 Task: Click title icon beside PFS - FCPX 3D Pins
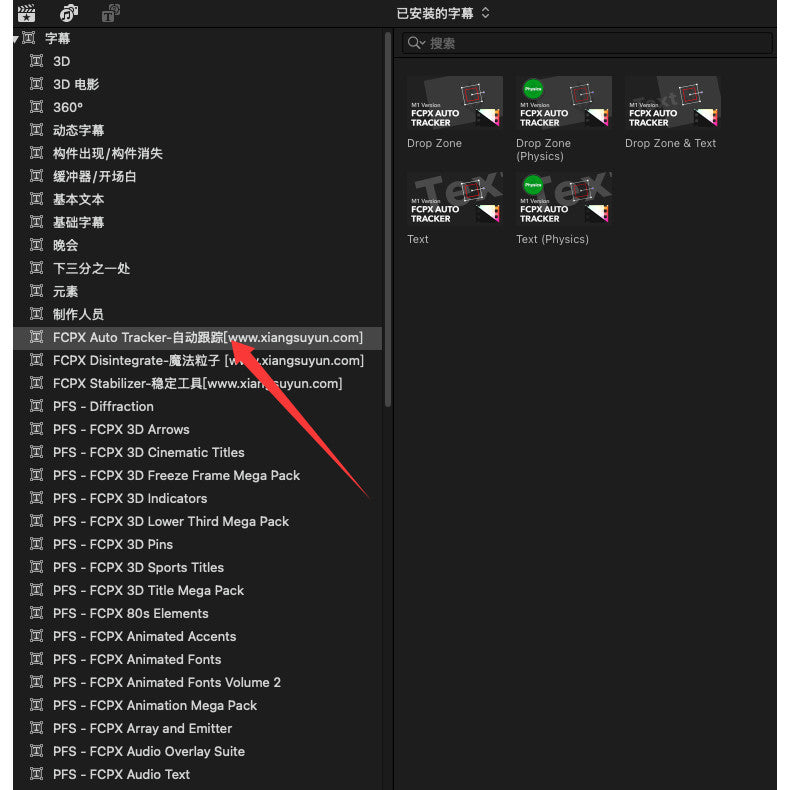[36, 544]
